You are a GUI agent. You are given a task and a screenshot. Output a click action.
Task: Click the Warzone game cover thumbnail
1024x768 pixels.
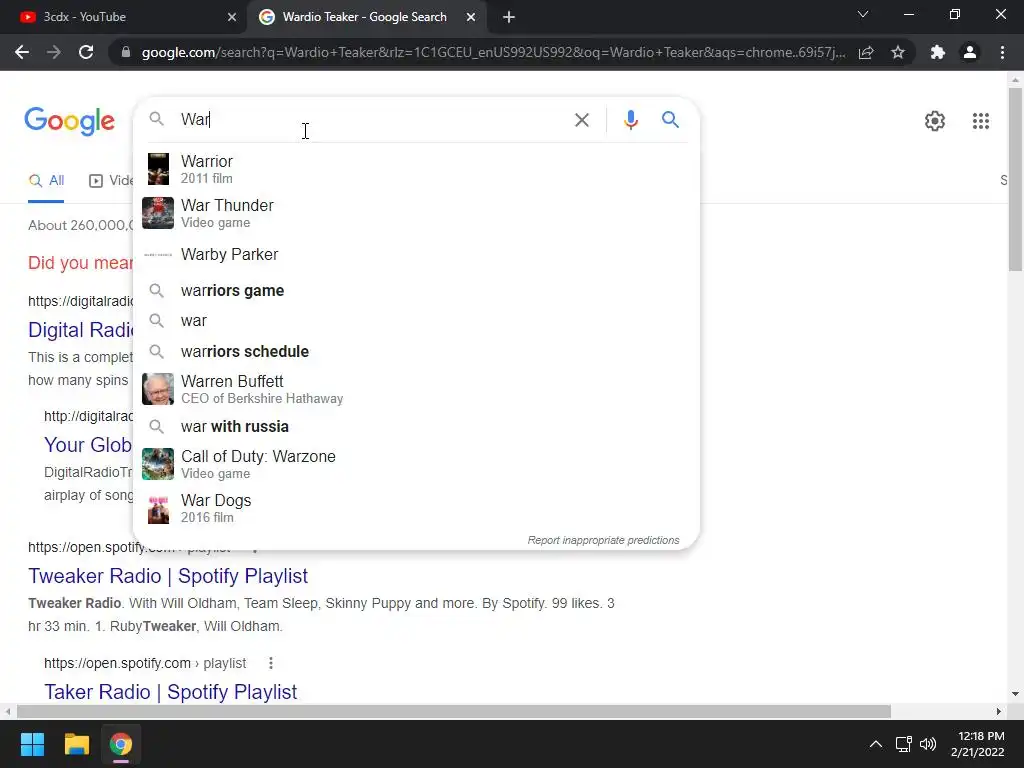tap(158, 464)
